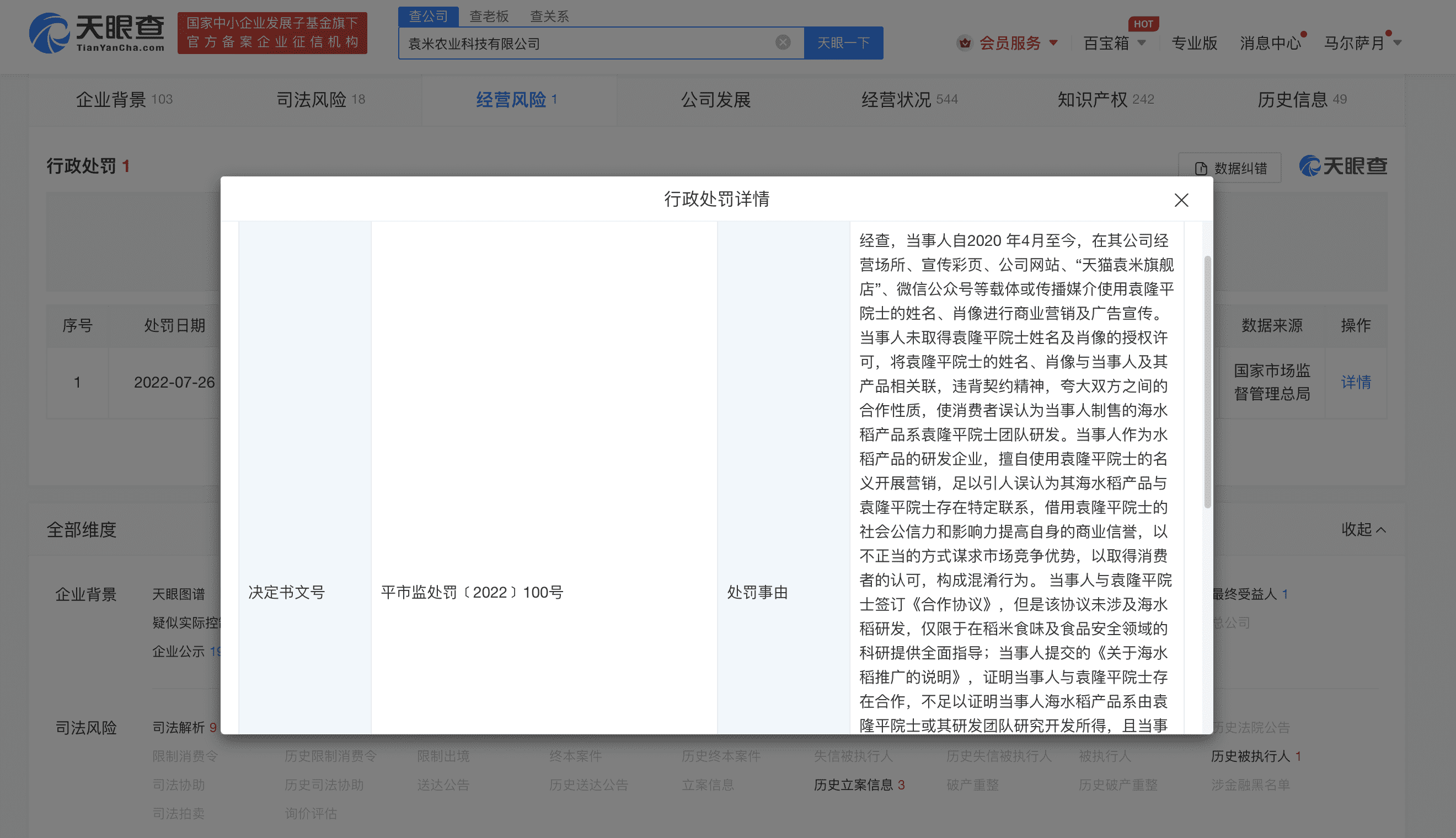Click the 操作 column header
Image resolution: width=1456 pixels, height=838 pixels.
(x=1355, y=325)
